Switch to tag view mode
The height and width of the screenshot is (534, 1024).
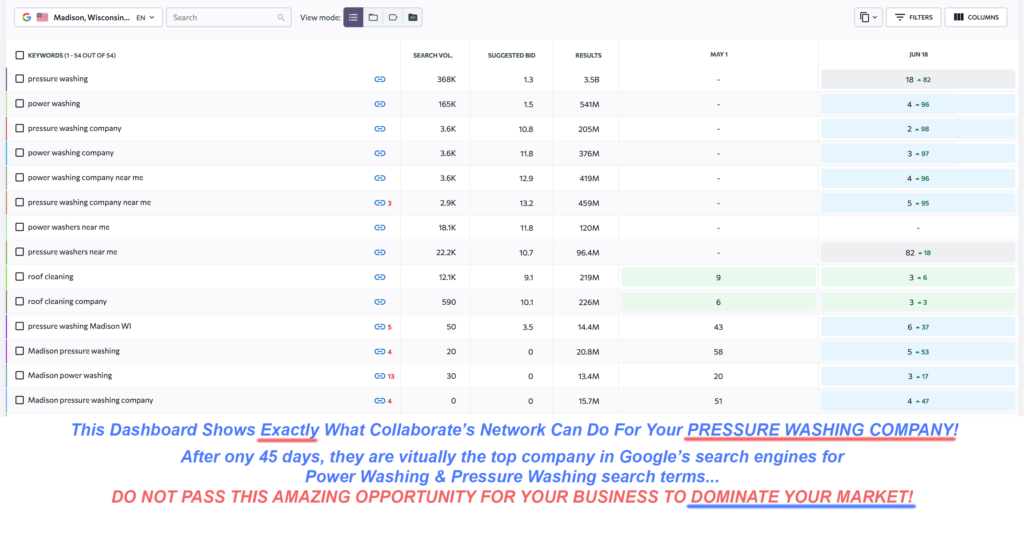pos(393,17)
